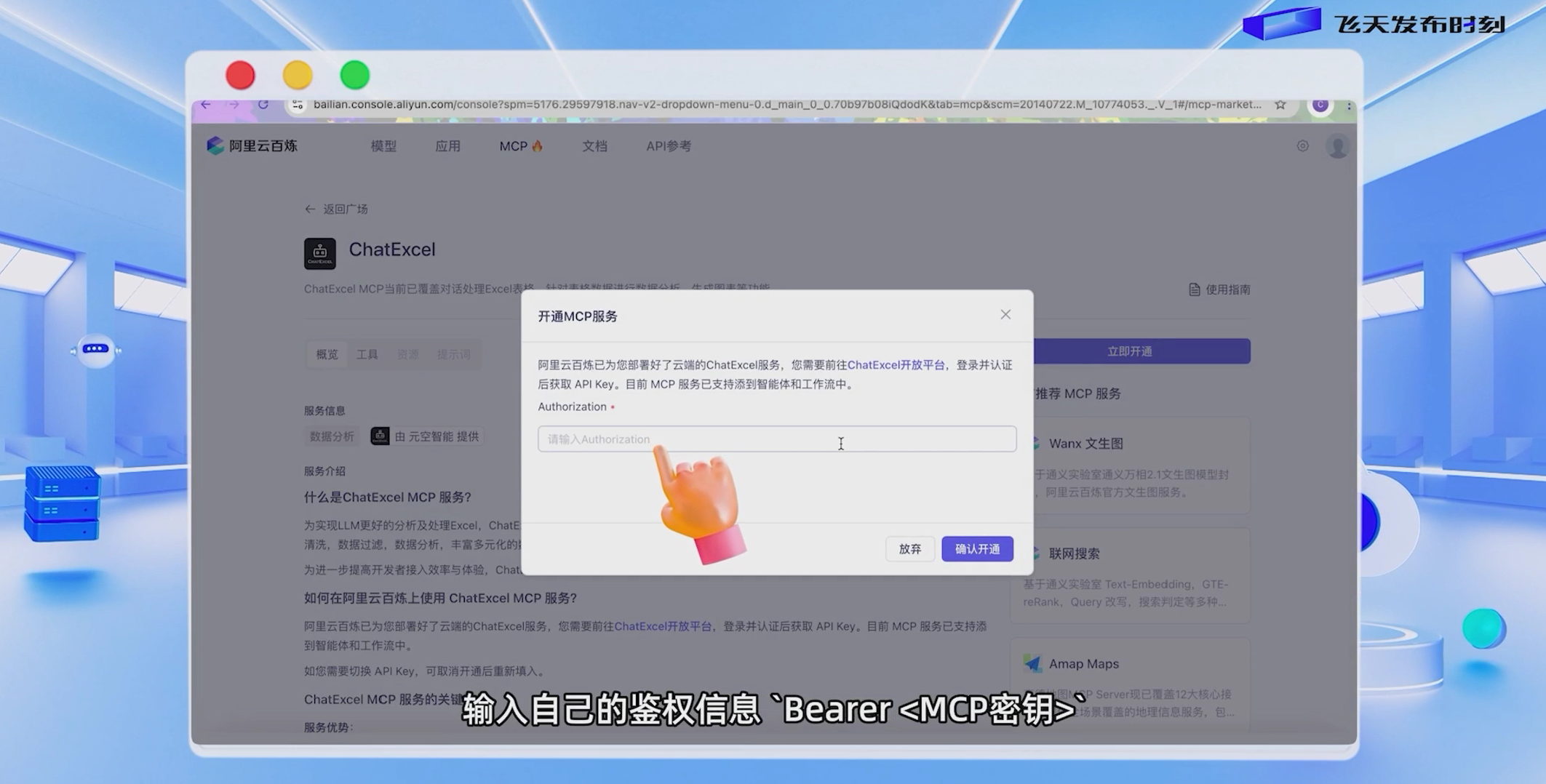This screenshot has height=784, width=1546.
Task: Close the 开通MCP服务 dialog
Action: (1005, 314)
